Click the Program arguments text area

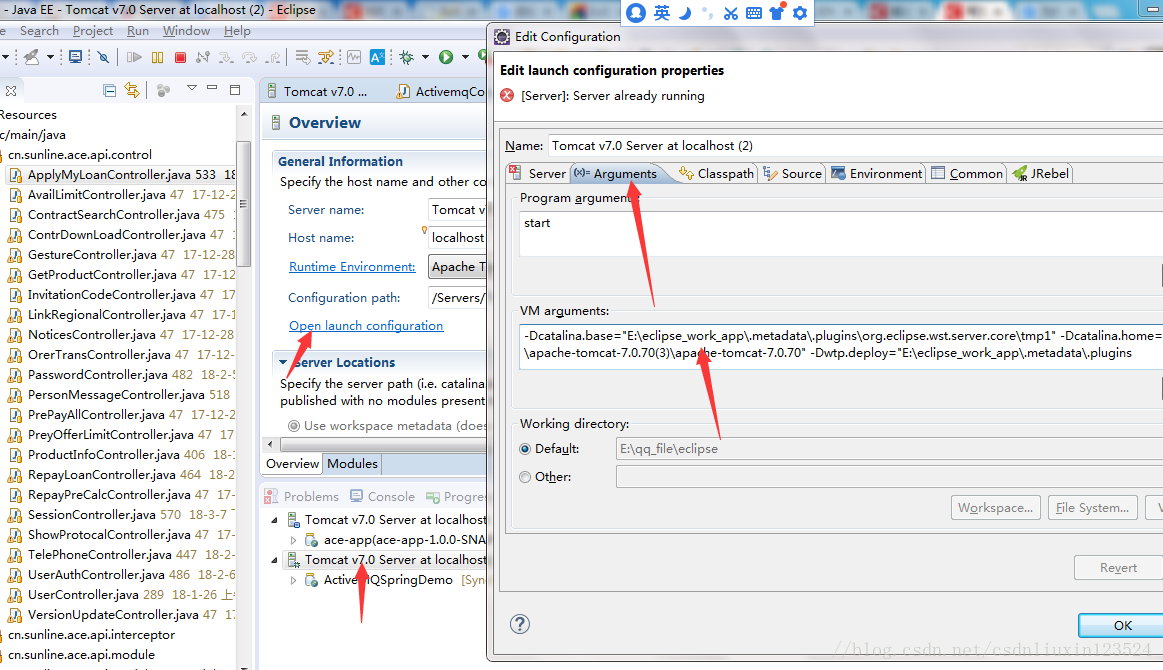pos(841,234)
